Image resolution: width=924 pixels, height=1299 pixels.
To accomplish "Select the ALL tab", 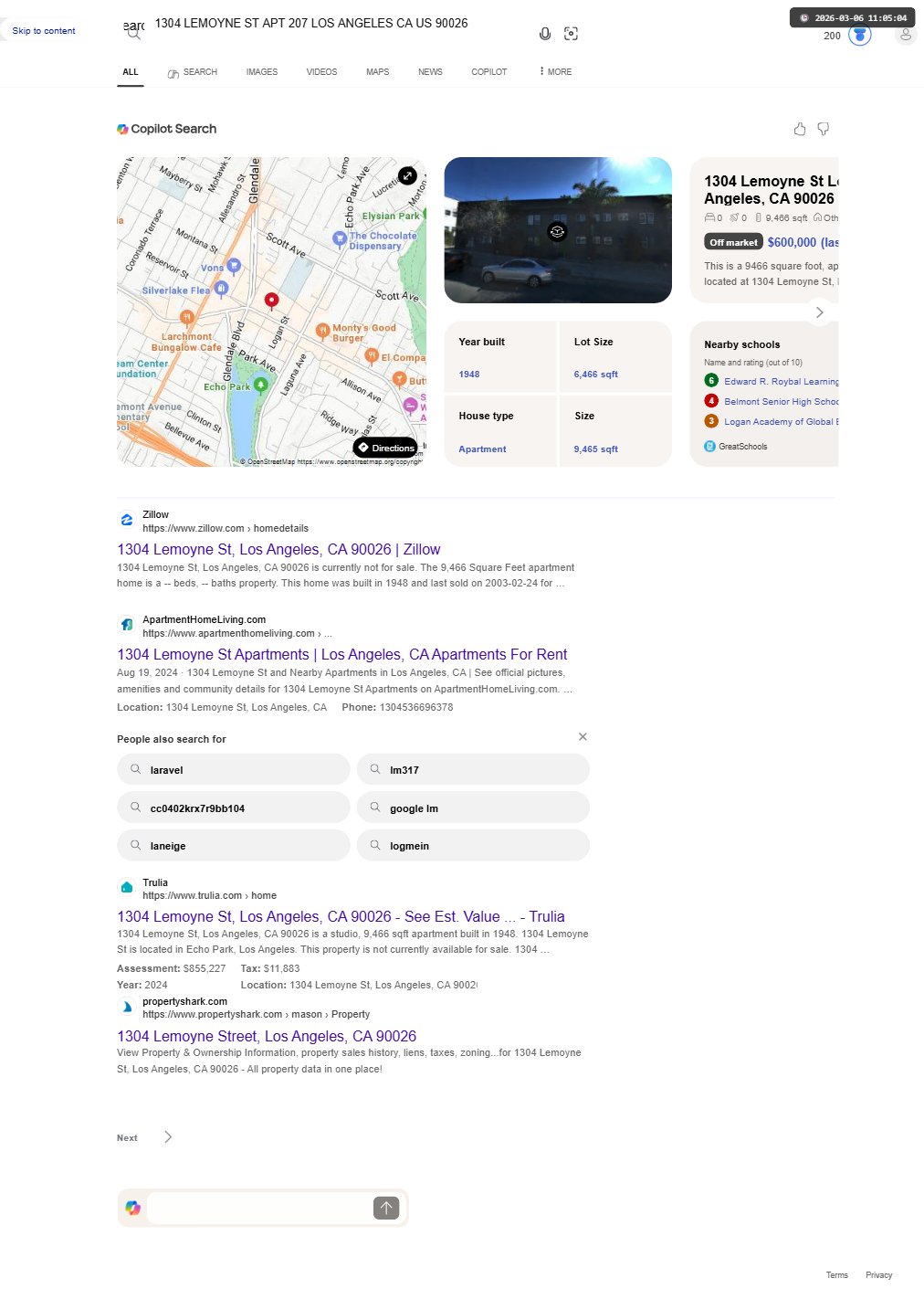I will (x=131, y=72).
